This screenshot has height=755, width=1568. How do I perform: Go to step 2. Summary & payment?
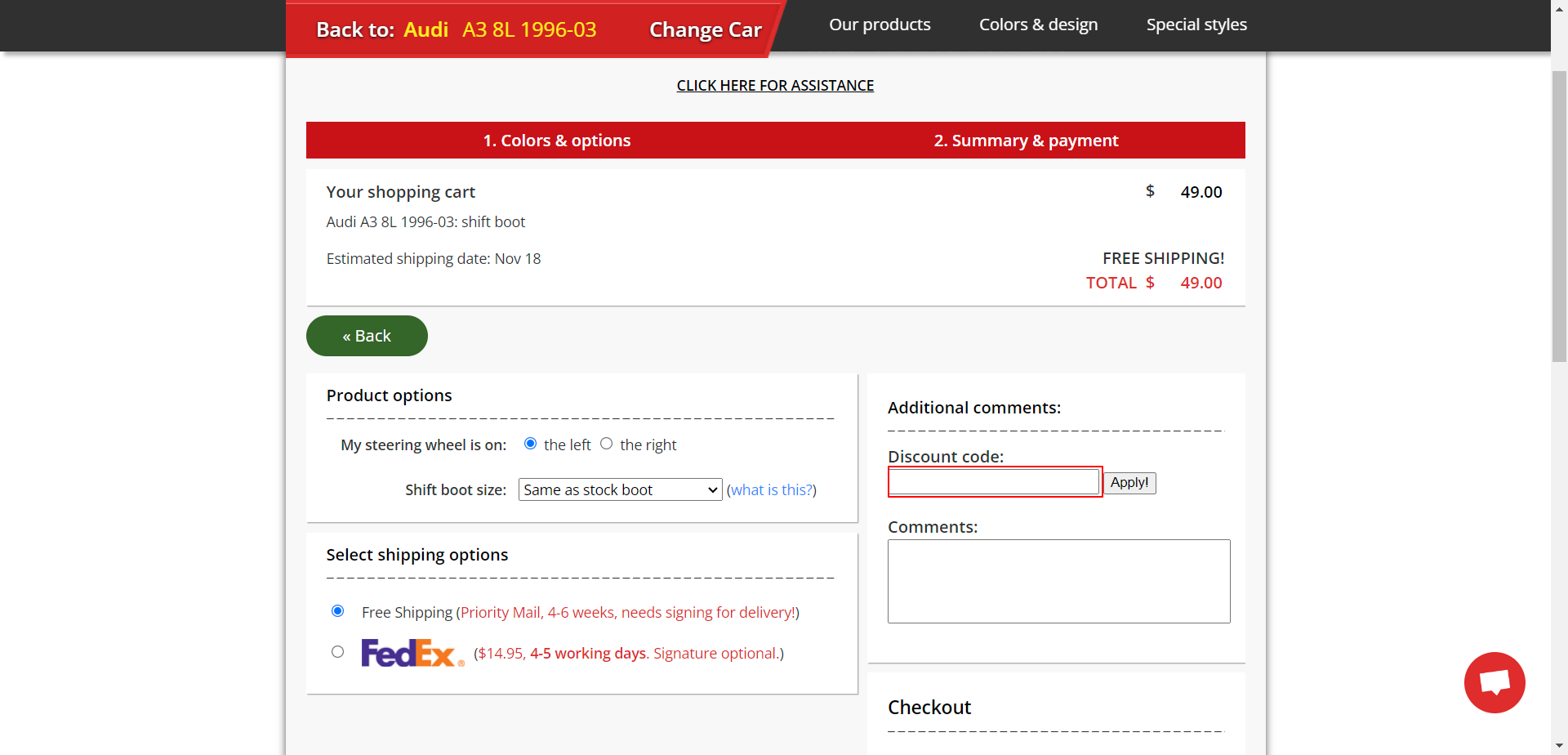[1026, 141]
